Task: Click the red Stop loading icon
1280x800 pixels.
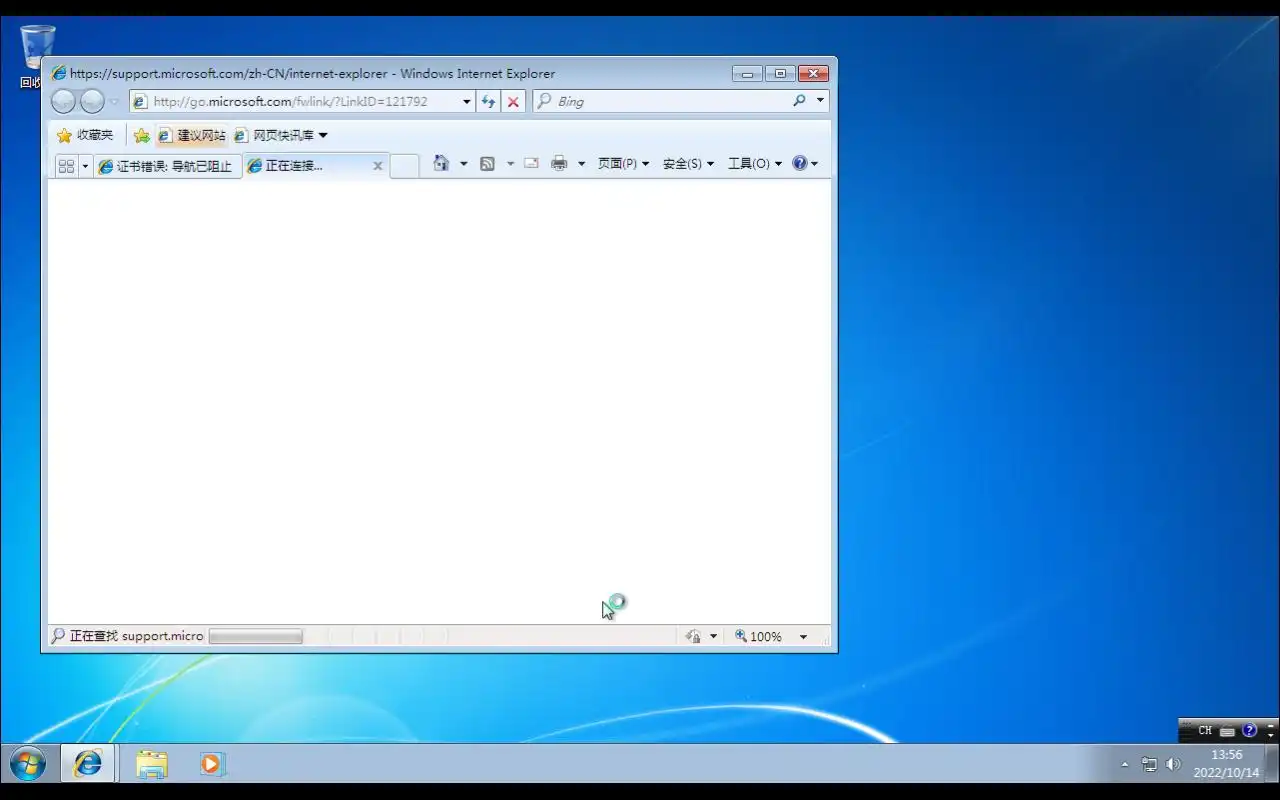Action: click(x=513, y=101)
